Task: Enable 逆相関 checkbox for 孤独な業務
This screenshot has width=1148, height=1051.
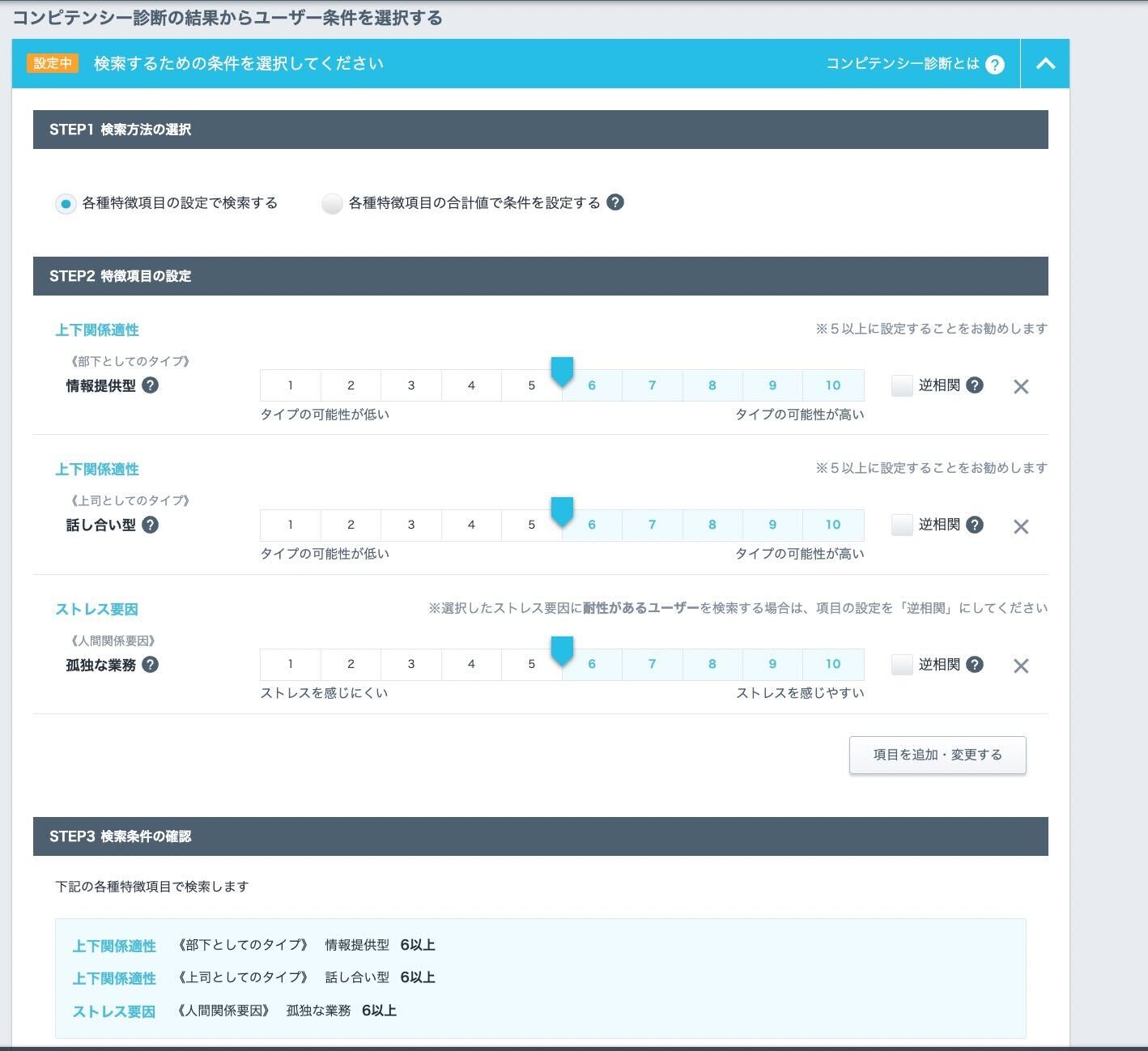Action: (902, 665)
